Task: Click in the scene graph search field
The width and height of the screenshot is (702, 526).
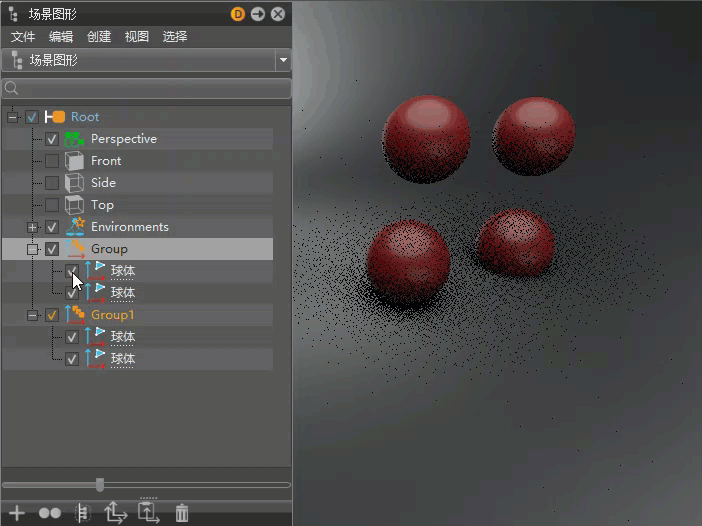Action: pyautogui.click(x=147, y=88)
